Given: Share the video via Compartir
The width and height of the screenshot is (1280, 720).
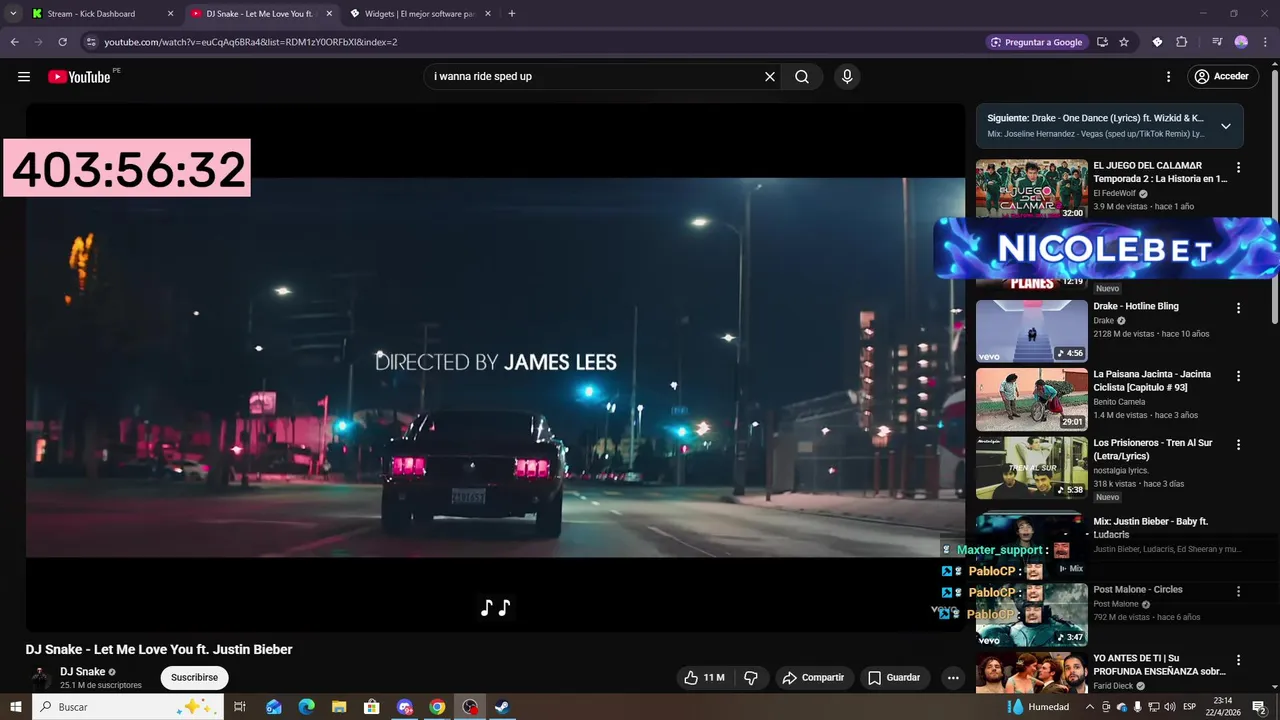Looking at the screenshot, I should 813,678.
